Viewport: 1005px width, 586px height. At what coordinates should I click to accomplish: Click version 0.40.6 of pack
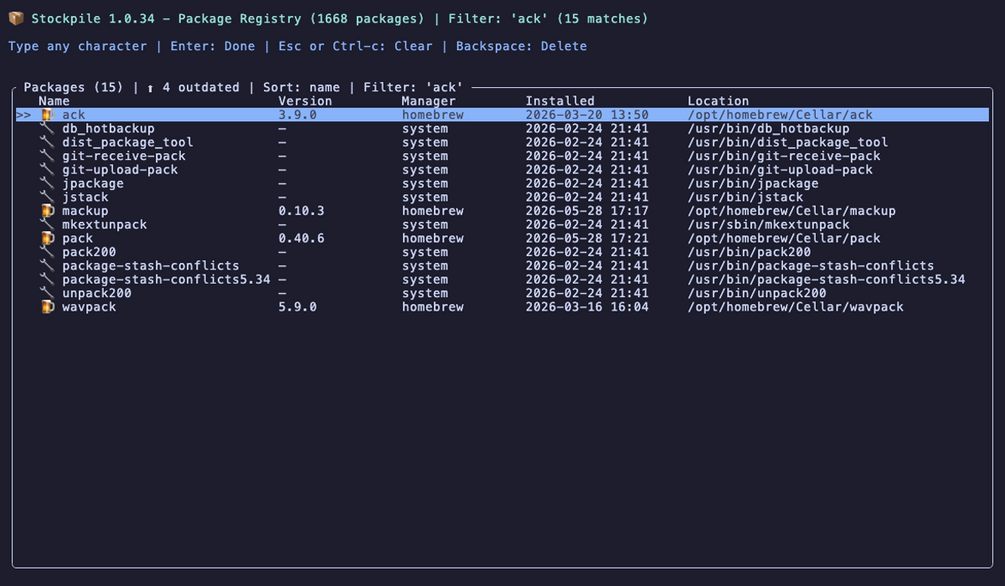coord(301,239)
